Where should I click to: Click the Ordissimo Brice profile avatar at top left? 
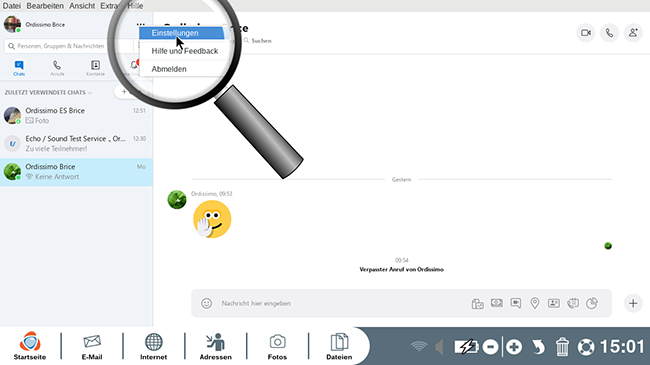pyautogui.click(x=12, y=24)
